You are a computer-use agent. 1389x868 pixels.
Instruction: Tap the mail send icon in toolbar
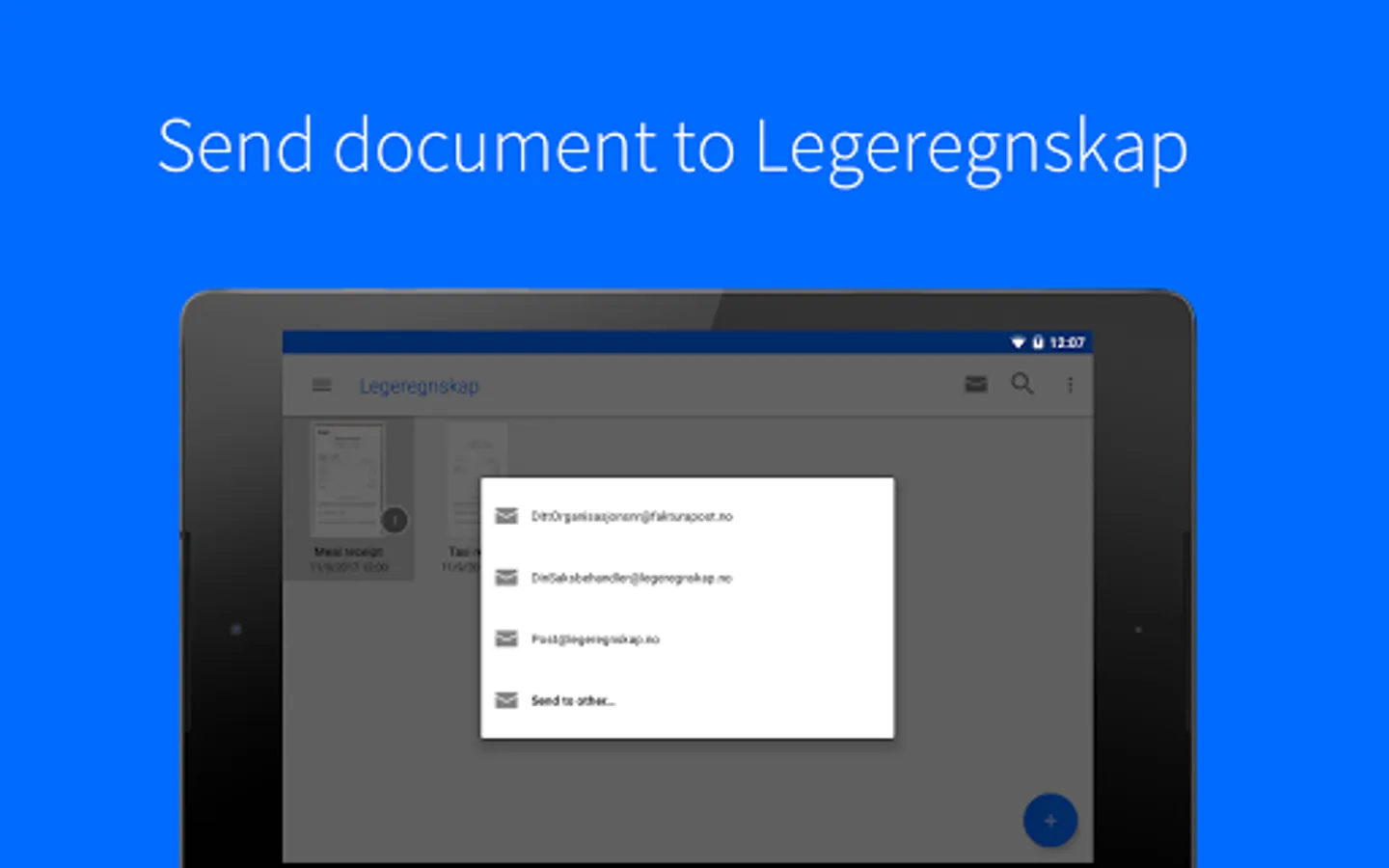[976, 385]
